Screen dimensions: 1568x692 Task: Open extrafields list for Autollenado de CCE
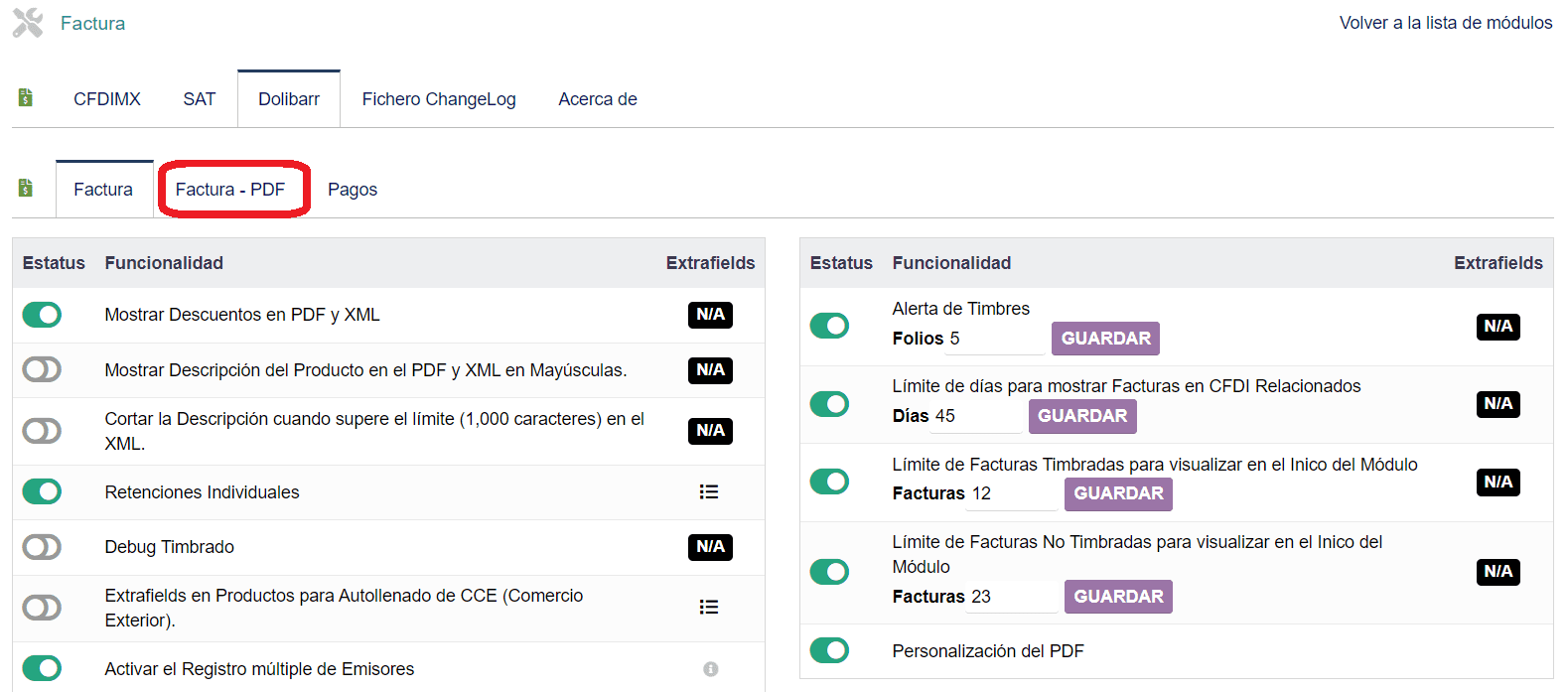point(709,608)
